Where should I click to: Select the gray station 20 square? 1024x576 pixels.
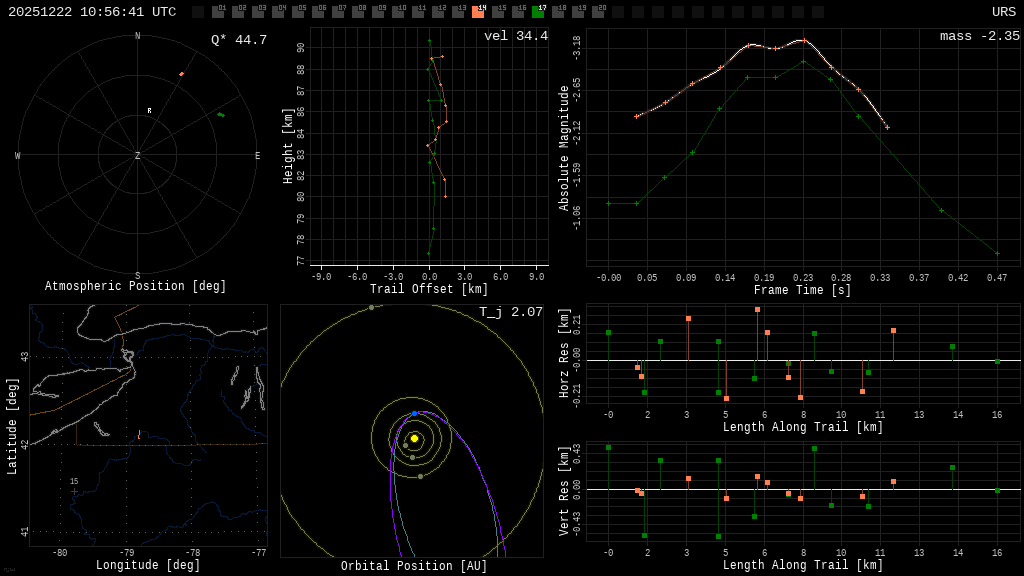coord(598,12)
